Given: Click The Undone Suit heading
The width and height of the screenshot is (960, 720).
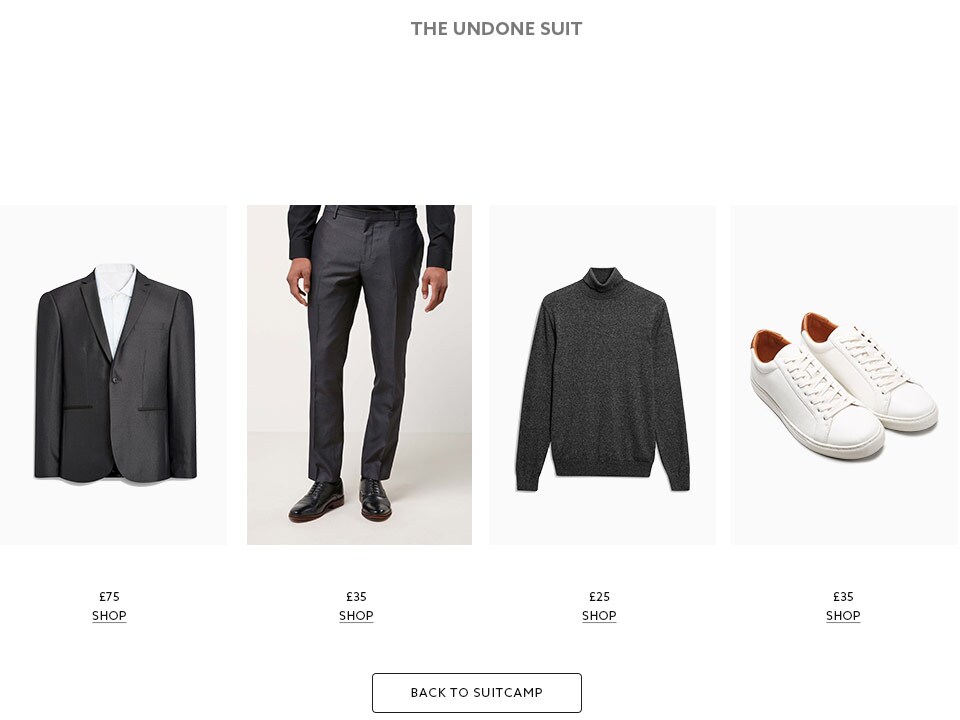Looking at the screenshot, I should click(x=496, y=29).
